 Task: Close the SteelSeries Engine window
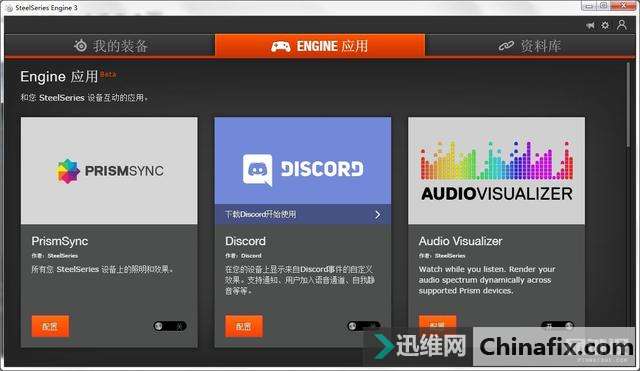point(624,6)
